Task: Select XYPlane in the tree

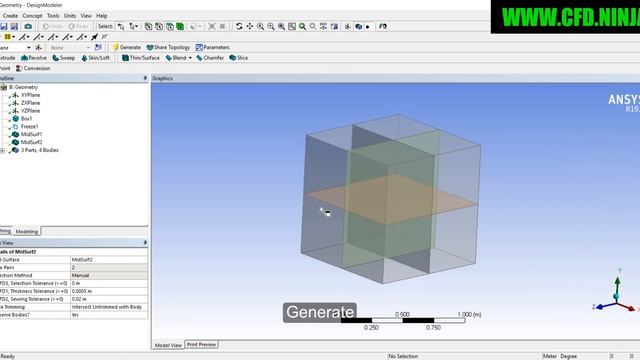Action: coord(30,95)
